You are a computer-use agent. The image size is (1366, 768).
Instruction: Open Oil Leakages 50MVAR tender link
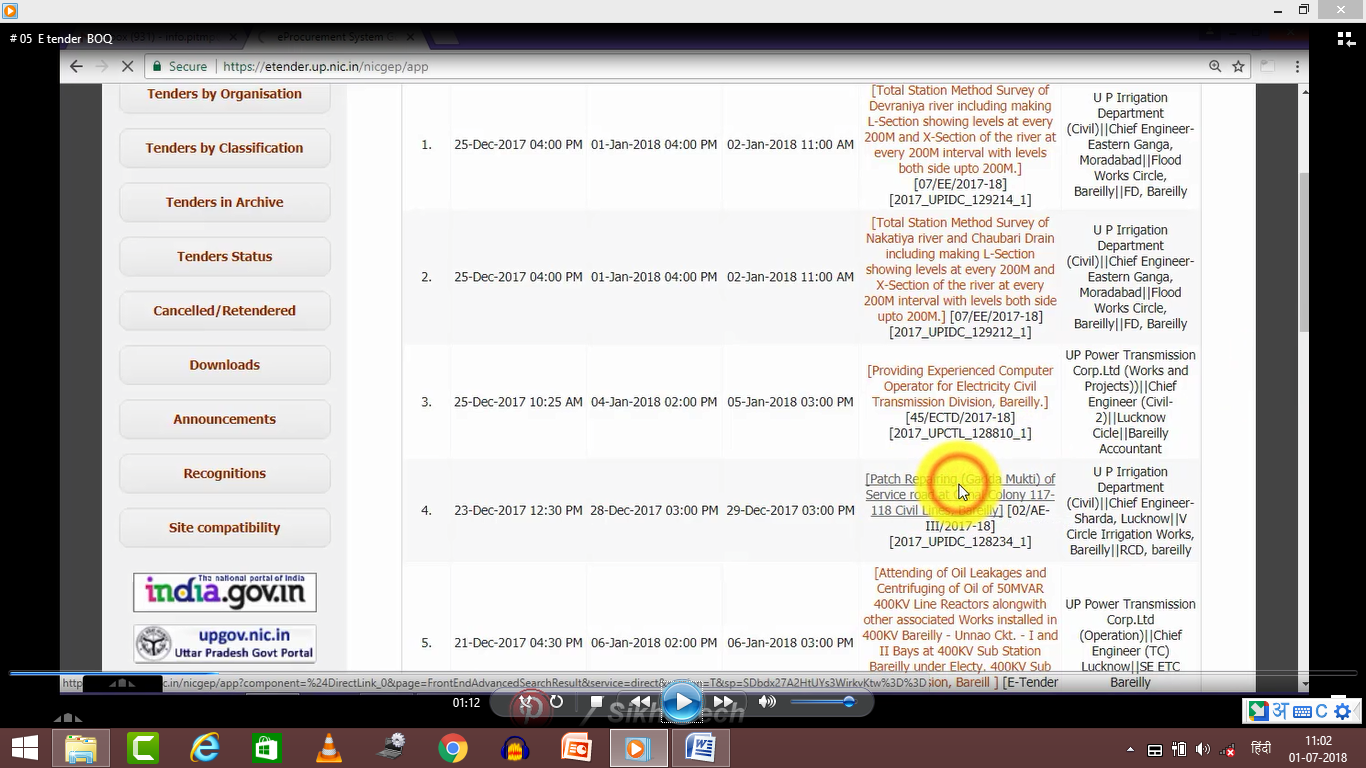[x=960, y=628]
